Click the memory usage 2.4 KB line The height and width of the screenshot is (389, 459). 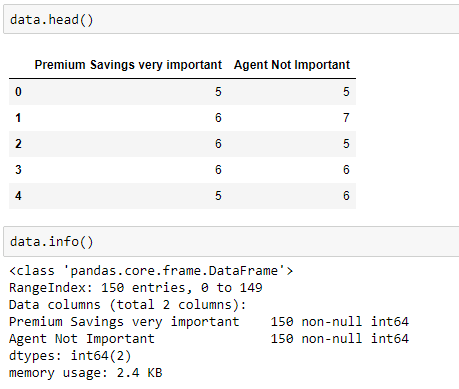(x=86, y=373)
